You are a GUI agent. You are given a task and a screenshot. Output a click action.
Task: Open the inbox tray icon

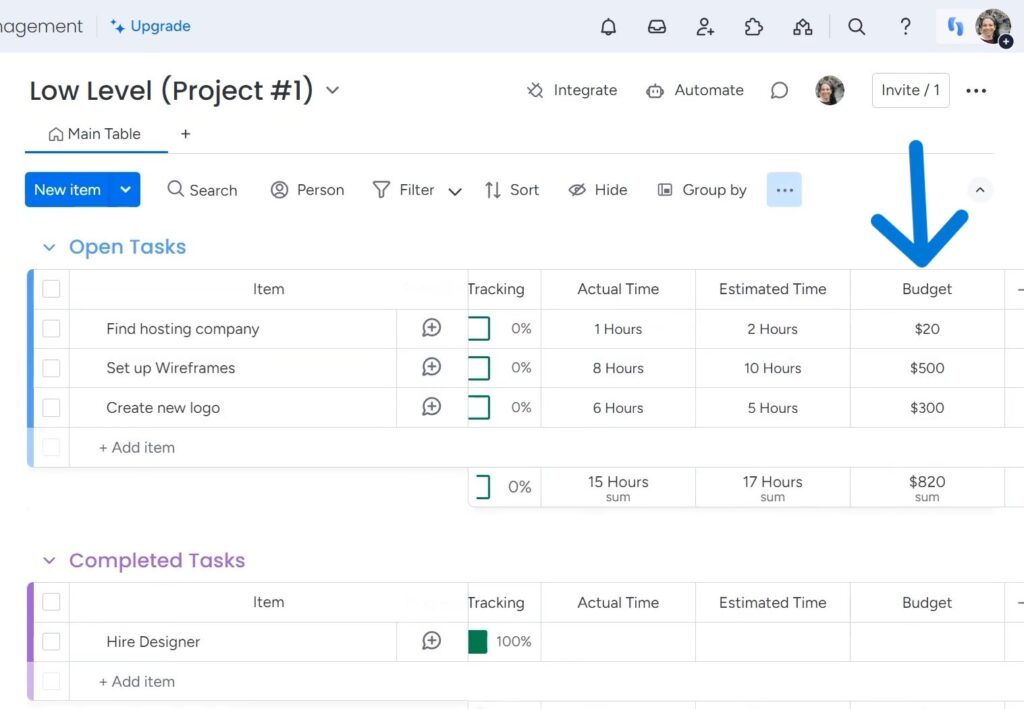[657, 27]
